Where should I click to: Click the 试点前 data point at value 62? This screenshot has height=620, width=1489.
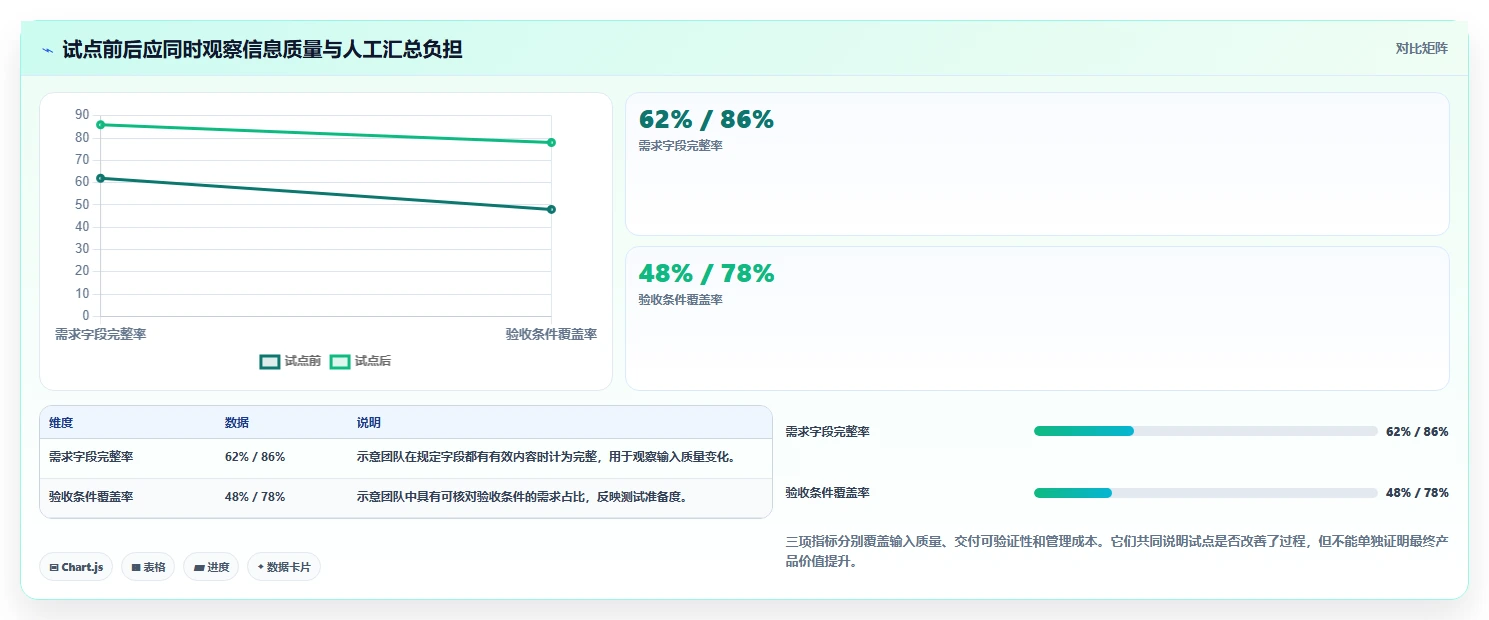[100, 178]
